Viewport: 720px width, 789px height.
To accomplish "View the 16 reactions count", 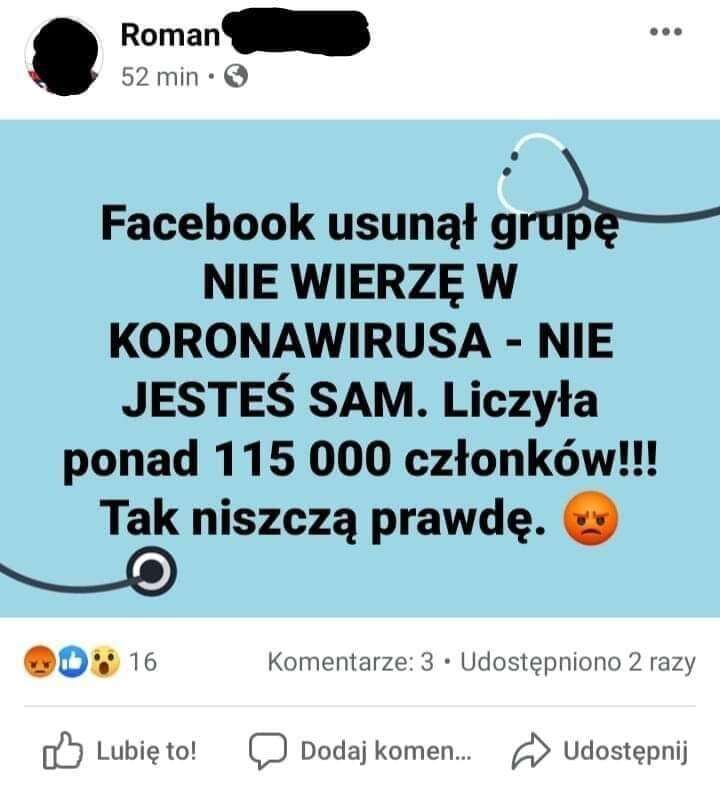I will tap(143, 662).
